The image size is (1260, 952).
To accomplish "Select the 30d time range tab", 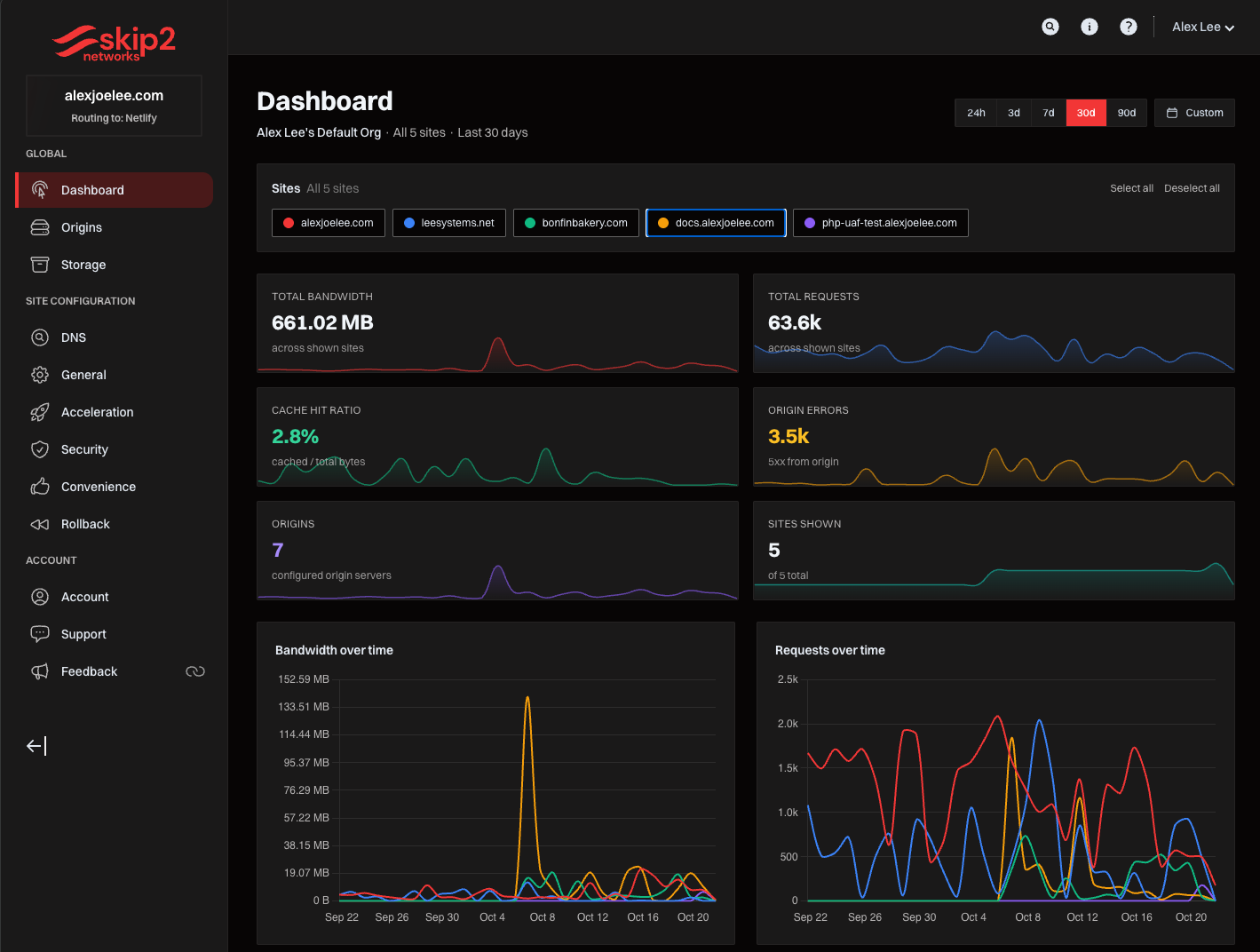I will tap(1086, 113).
